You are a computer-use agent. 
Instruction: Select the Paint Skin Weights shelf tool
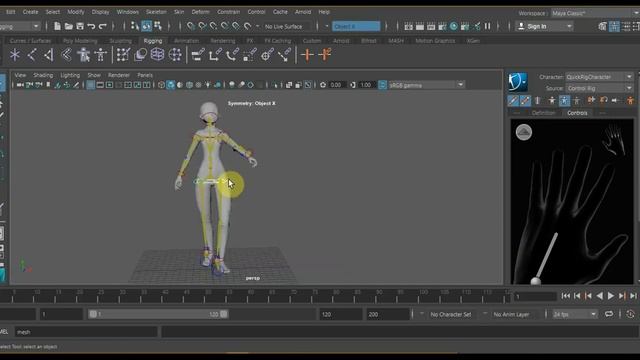coord(123,55)
